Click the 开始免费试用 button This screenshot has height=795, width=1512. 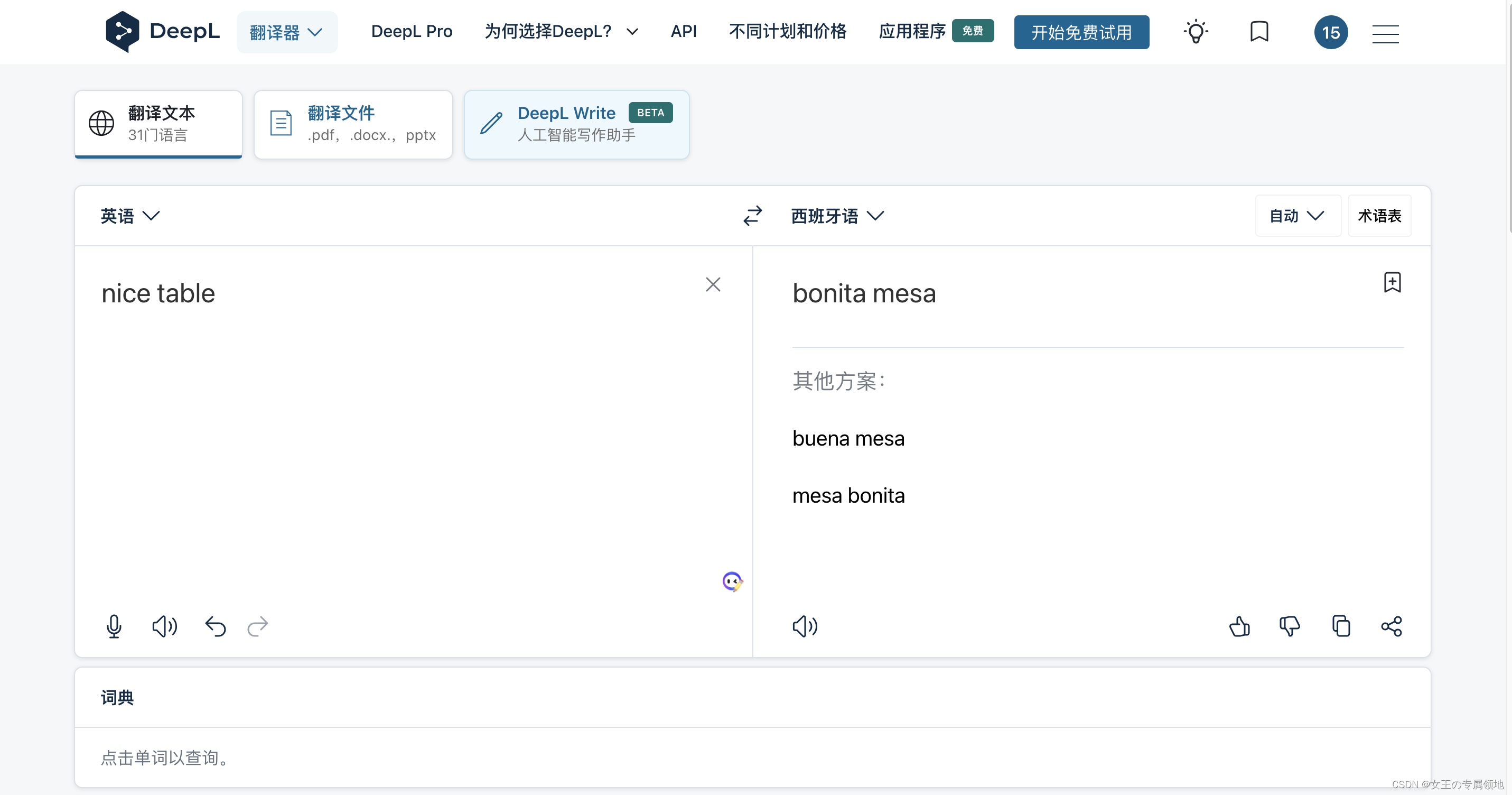click(1081, 32)
